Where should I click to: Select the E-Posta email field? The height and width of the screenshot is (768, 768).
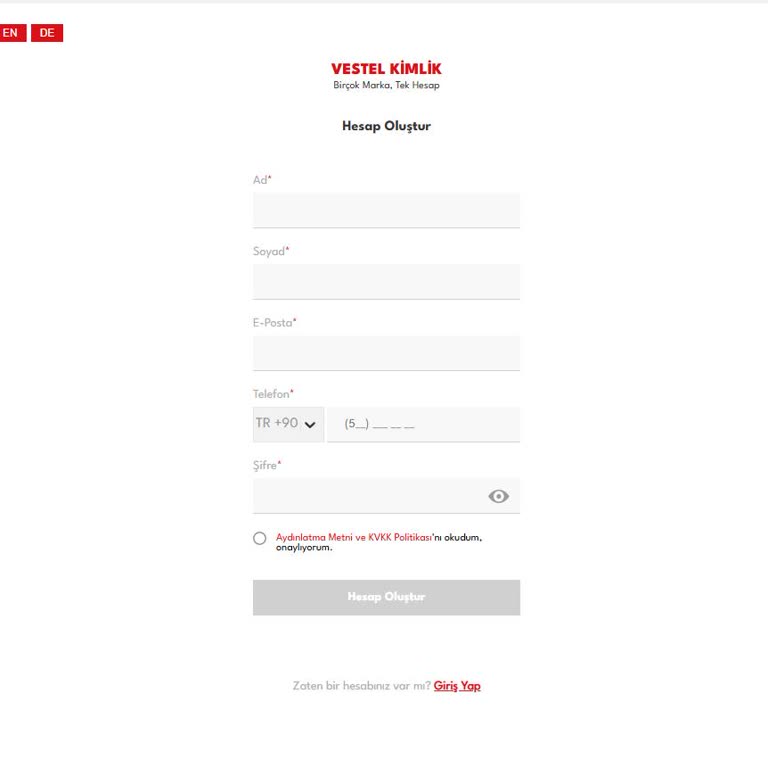[x=386, y=353]
